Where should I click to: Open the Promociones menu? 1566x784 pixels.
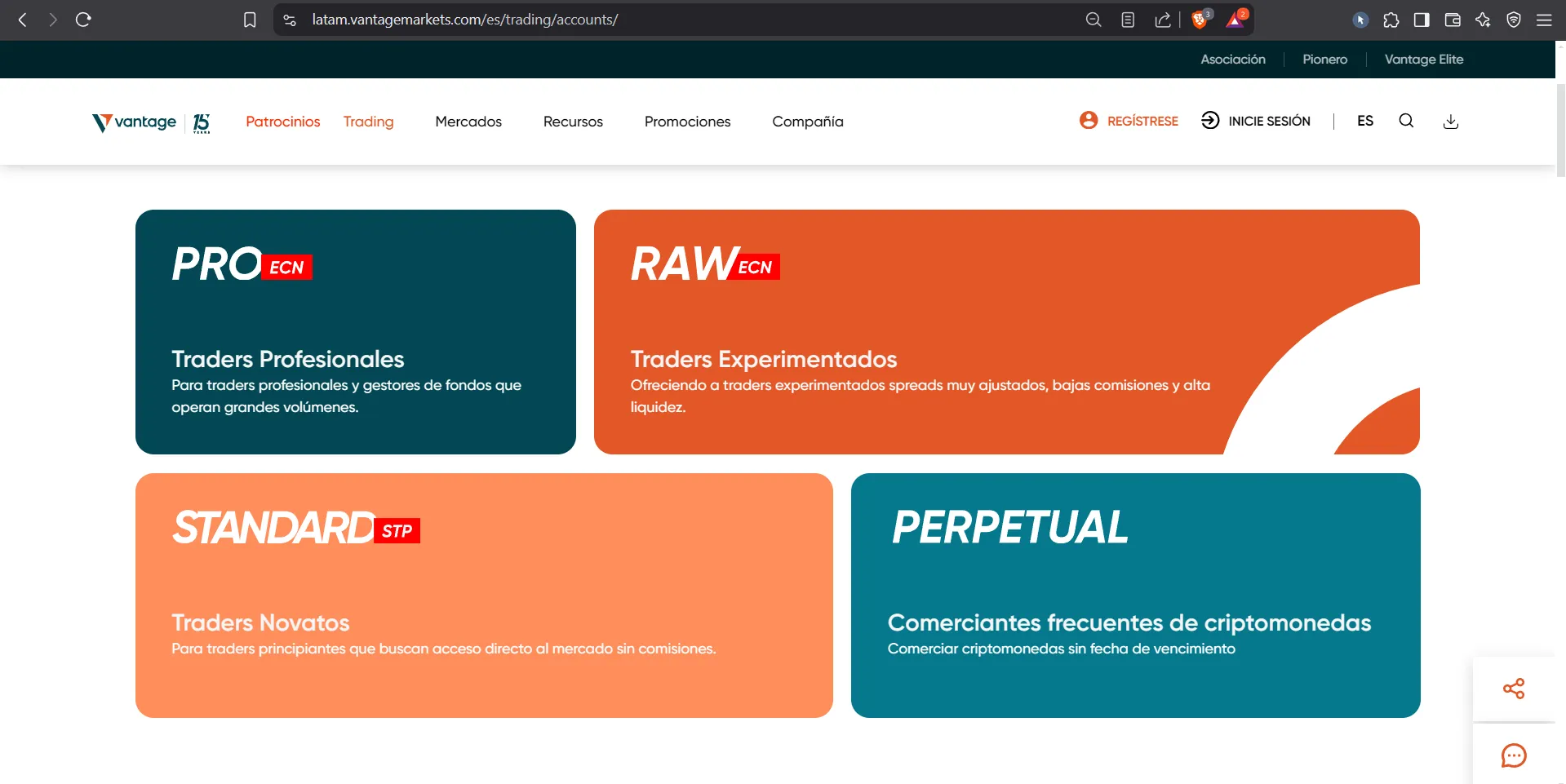(688, 122)
